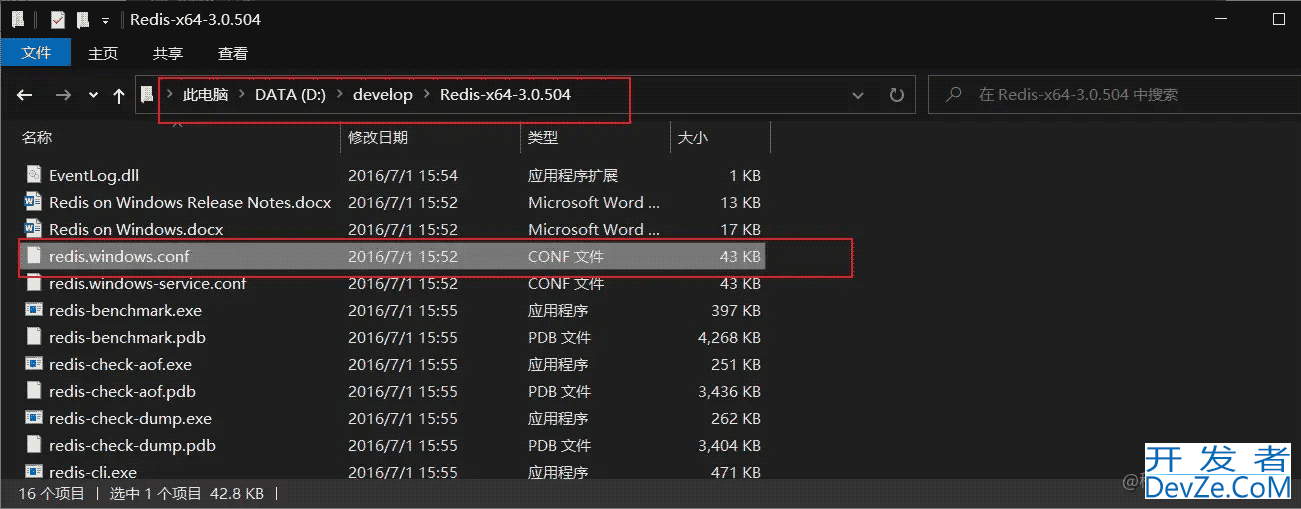Sort by the 修改日期 column header

click(378, 137)
